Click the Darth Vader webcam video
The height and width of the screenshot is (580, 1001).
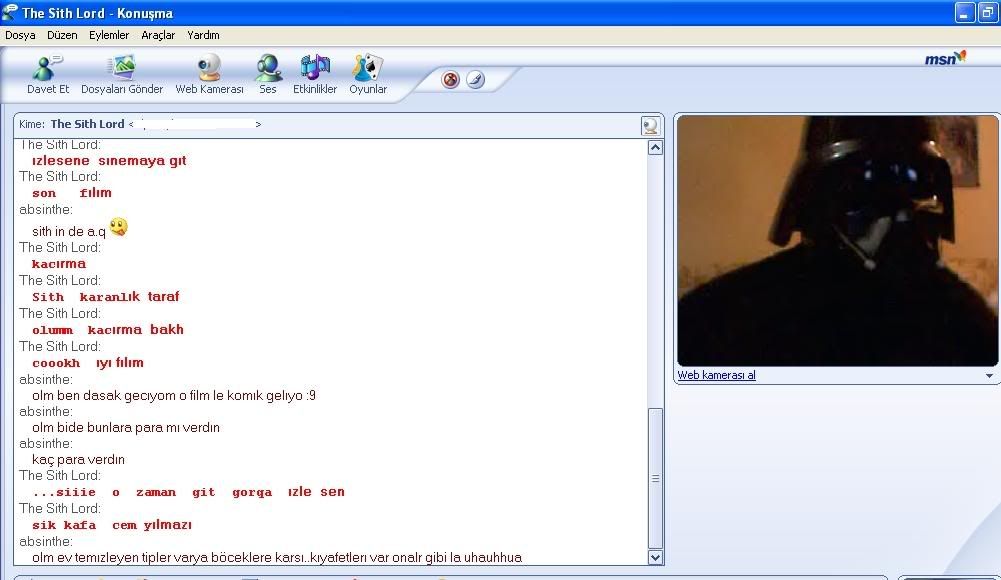(x=837, y=241)
